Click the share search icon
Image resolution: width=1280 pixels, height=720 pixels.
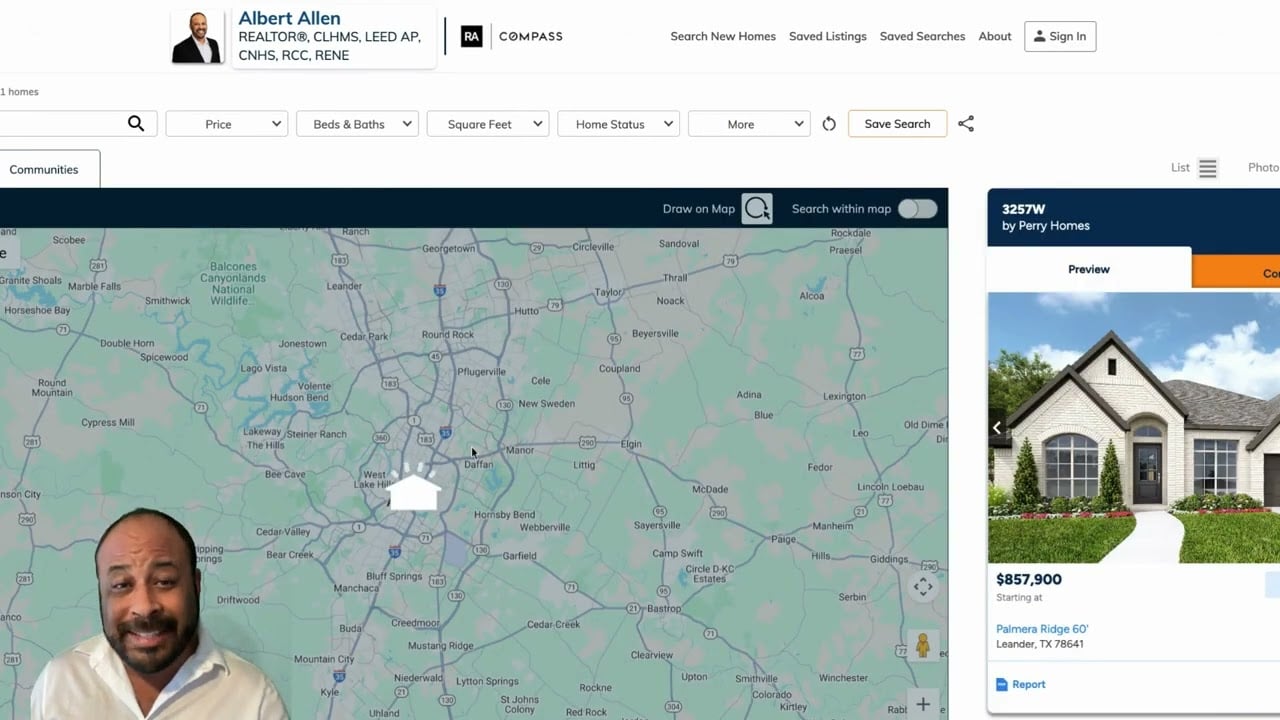point(965,124)
